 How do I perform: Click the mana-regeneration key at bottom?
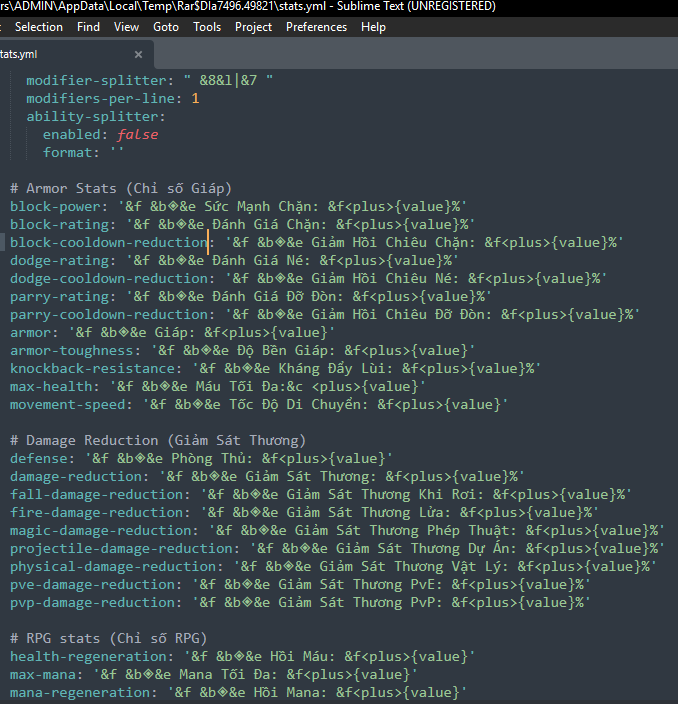[x=80, y=693]
